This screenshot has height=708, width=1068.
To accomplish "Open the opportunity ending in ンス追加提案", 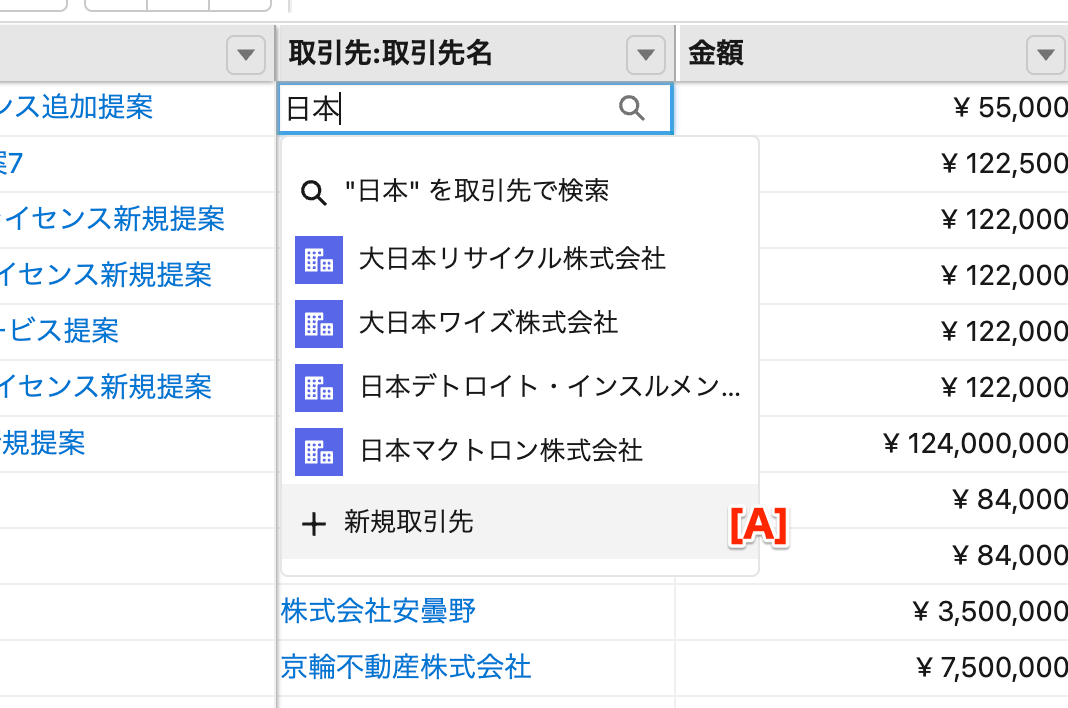I will (x=78, y=107).
